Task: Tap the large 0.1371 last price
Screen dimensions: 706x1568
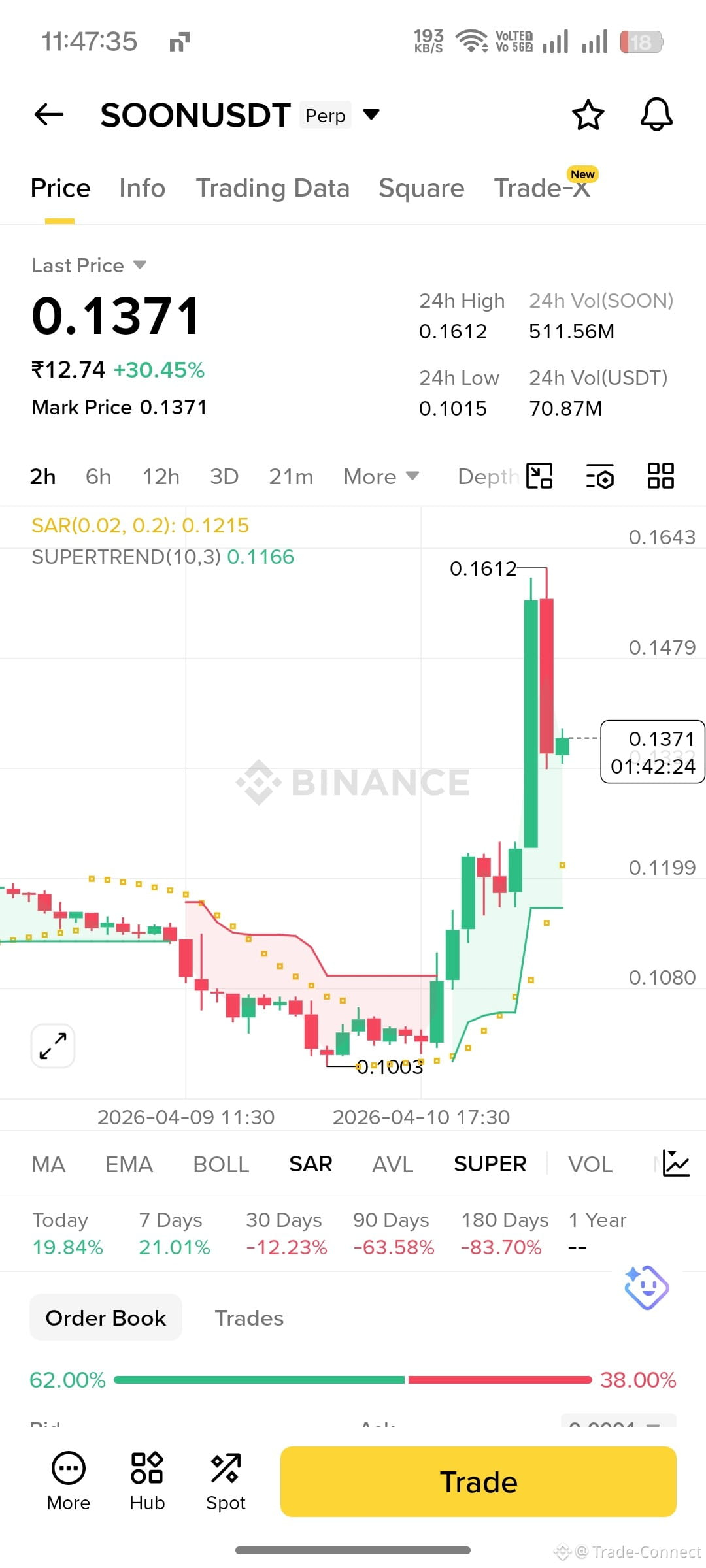Action: [x=116, y=316]
